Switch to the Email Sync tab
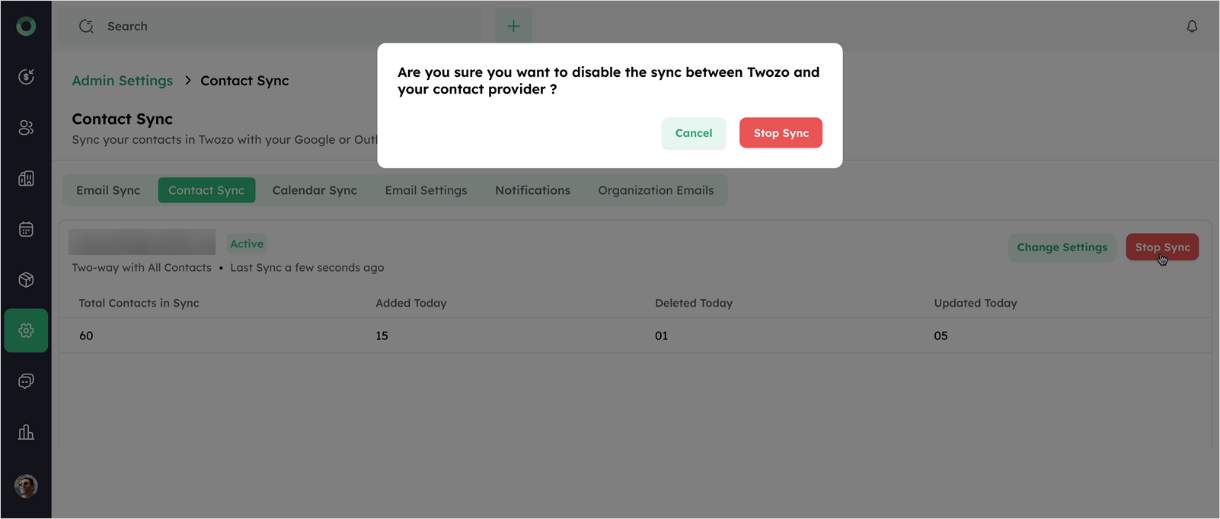 [x=108, y=190]
